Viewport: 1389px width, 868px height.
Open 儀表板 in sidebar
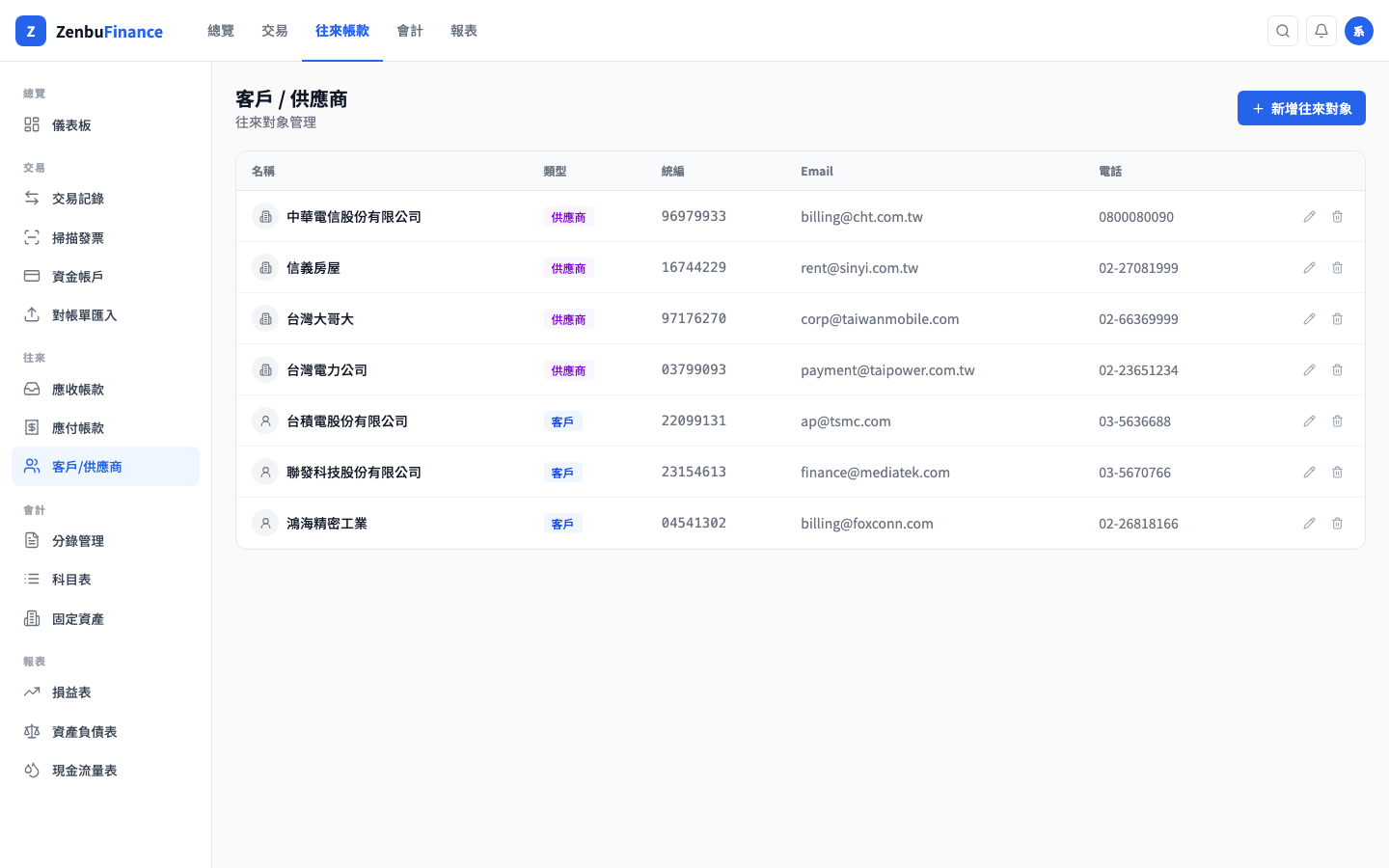pos(105,125)
